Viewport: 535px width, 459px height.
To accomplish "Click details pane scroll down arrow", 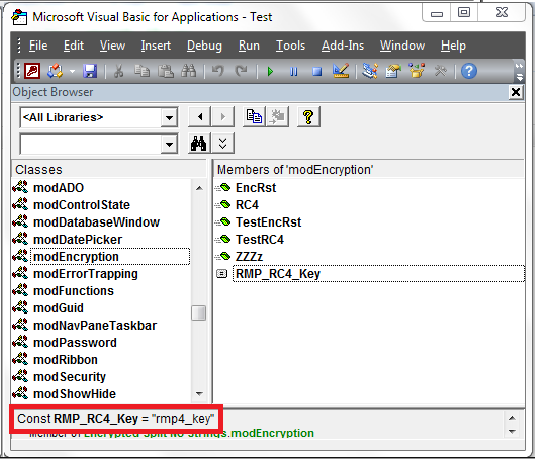I will click(x=512, y=432).
